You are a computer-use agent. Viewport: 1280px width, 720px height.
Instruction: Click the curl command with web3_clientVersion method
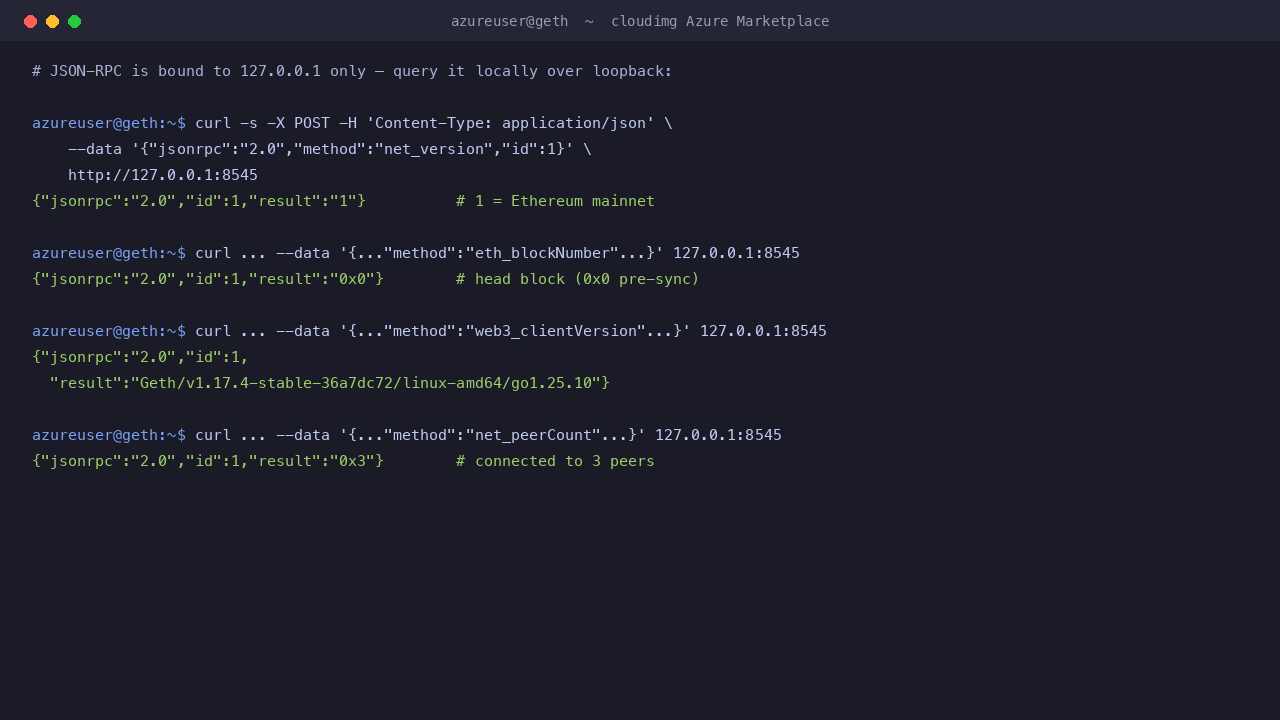(x=429, y=331)
